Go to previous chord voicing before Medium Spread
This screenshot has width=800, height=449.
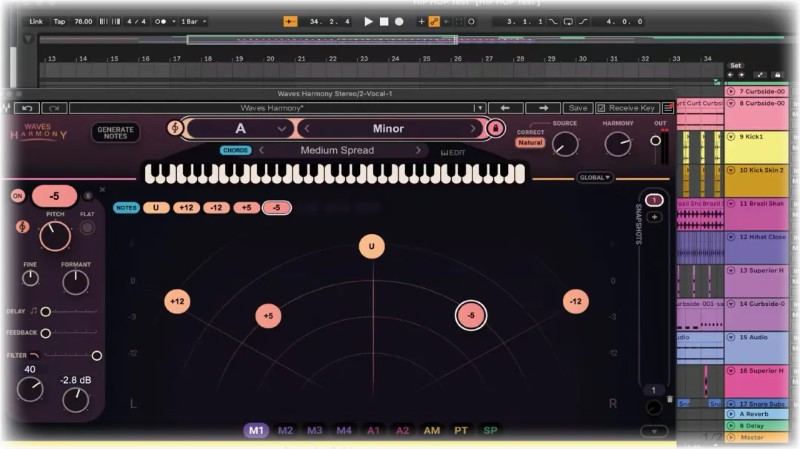click(x=261, y=151)
